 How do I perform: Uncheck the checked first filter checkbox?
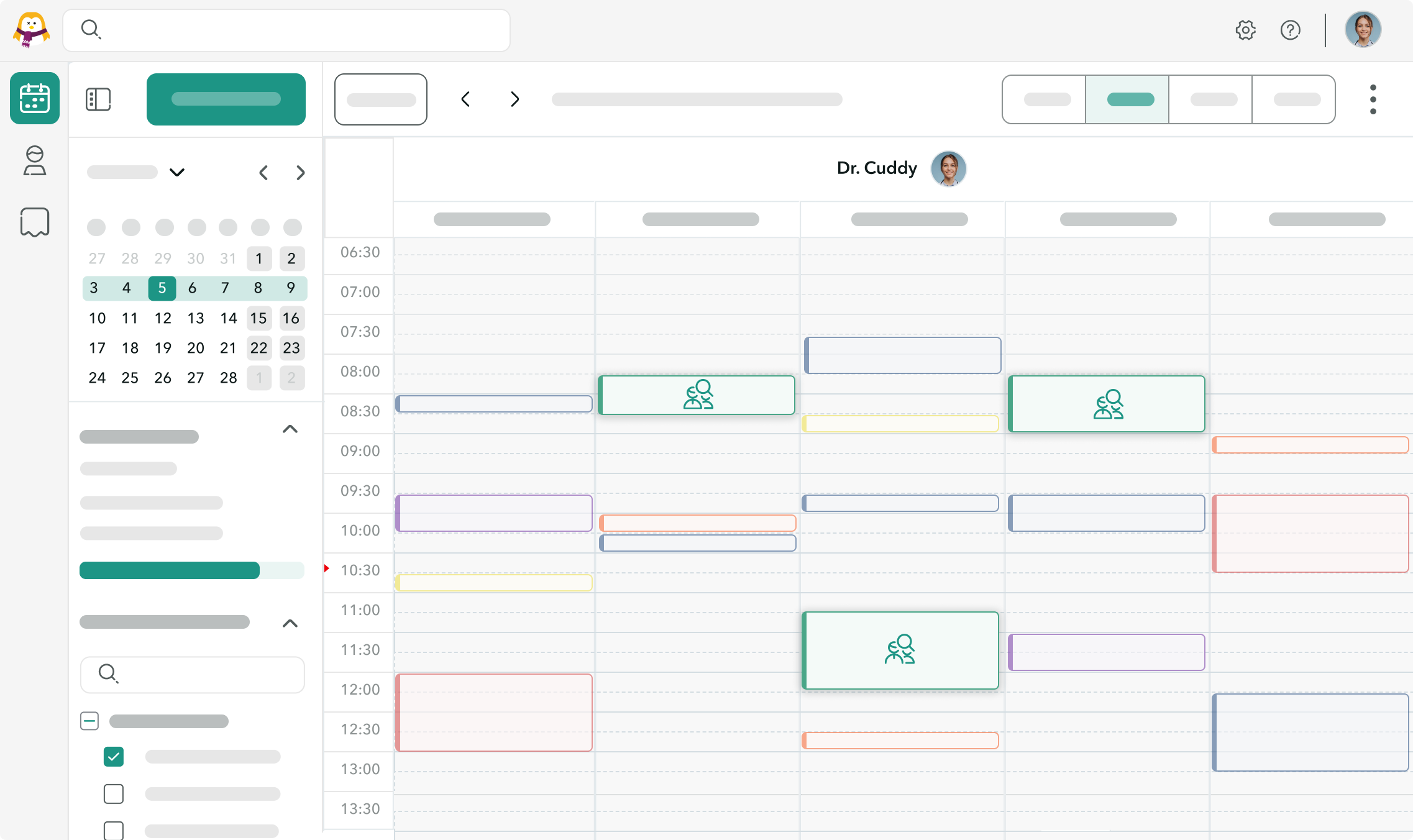pos(114,757)
